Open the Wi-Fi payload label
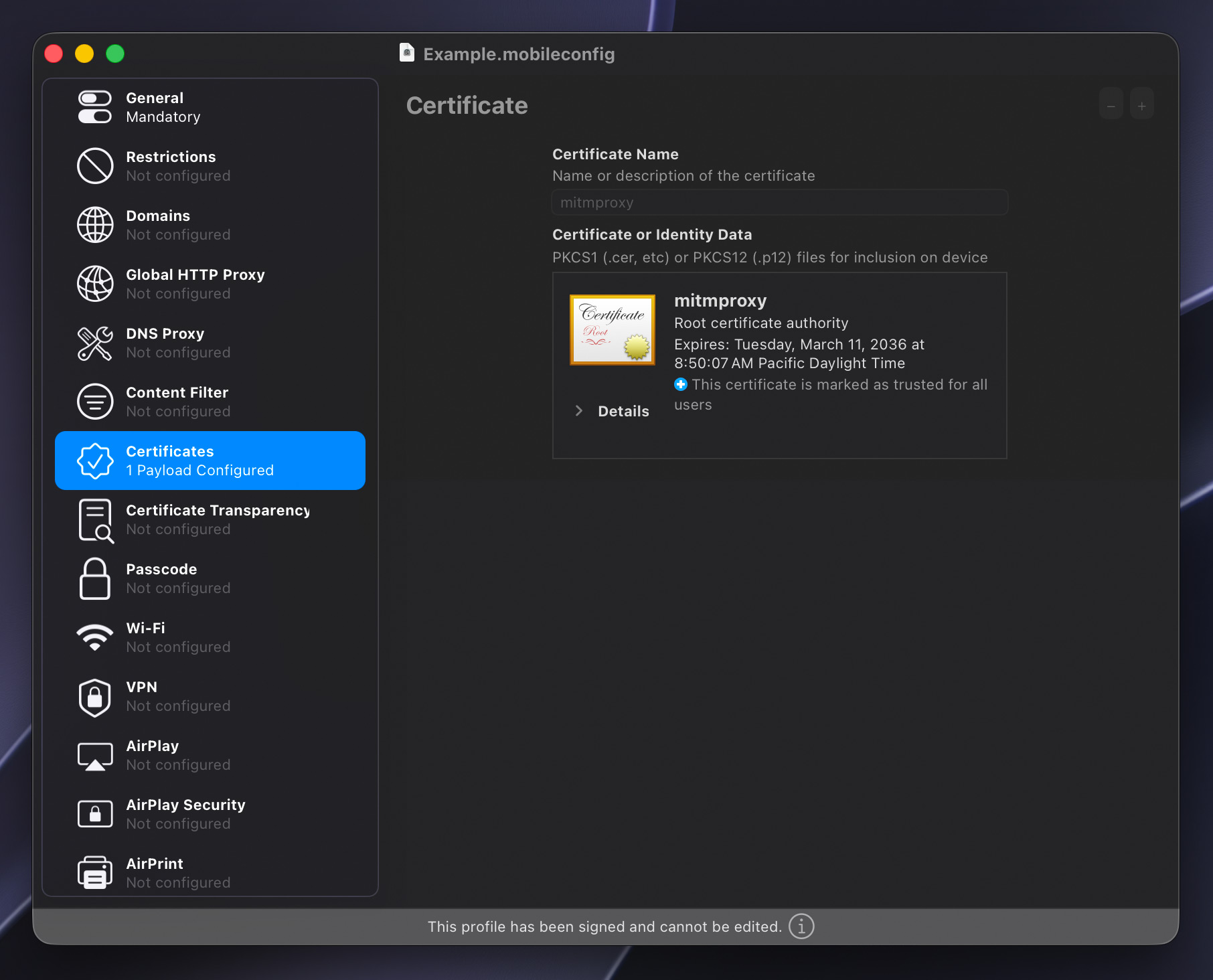 (x=178, y=637)
